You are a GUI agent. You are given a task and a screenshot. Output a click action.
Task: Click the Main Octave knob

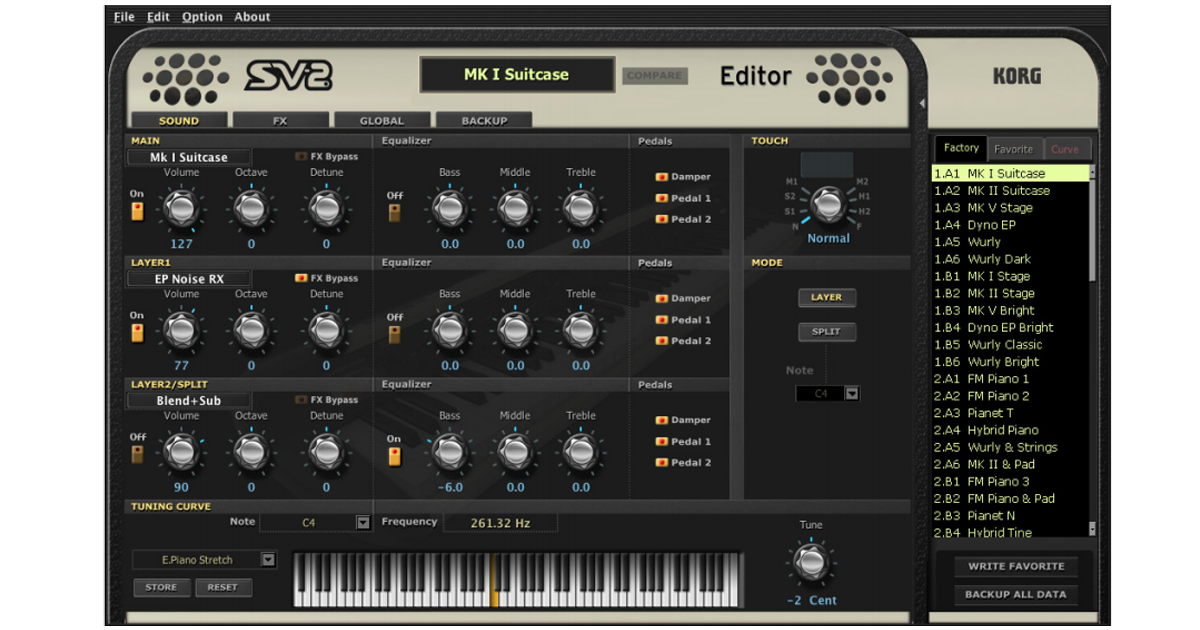pos(251,208)
